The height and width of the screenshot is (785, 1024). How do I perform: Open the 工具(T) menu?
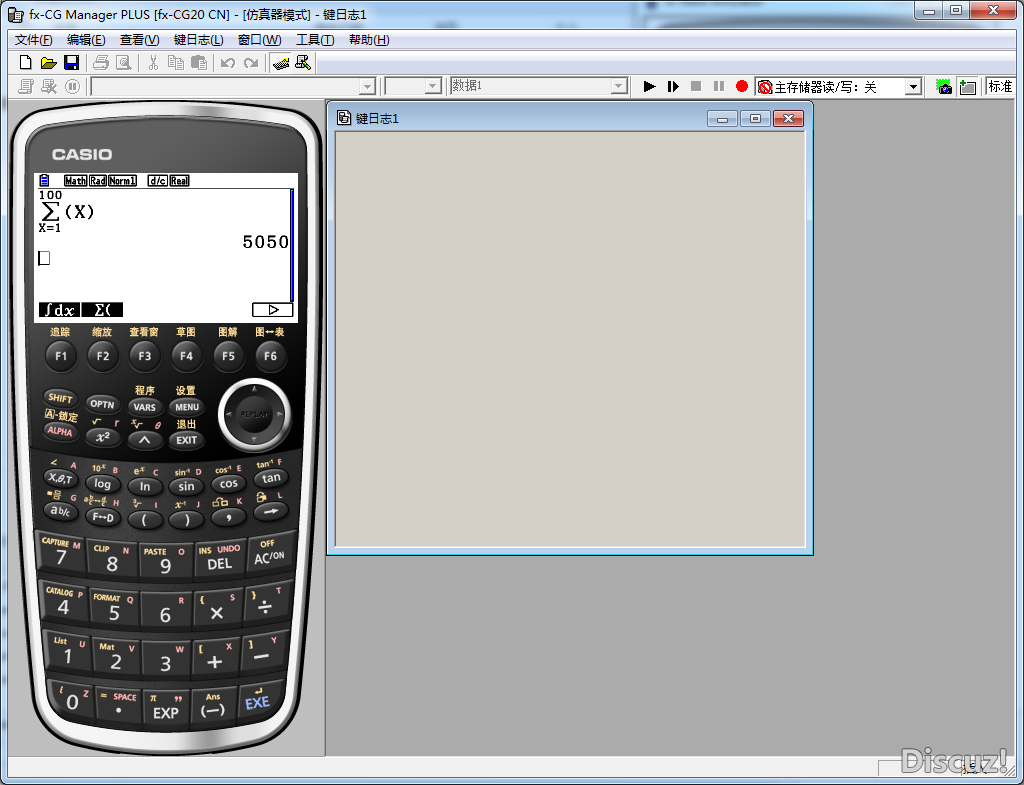tap(315, 40)
